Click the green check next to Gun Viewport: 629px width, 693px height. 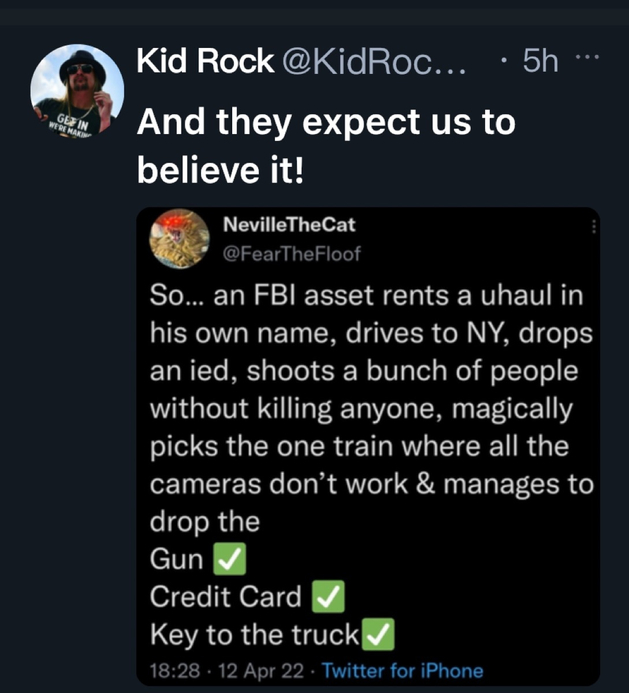(x=229, y=559)
